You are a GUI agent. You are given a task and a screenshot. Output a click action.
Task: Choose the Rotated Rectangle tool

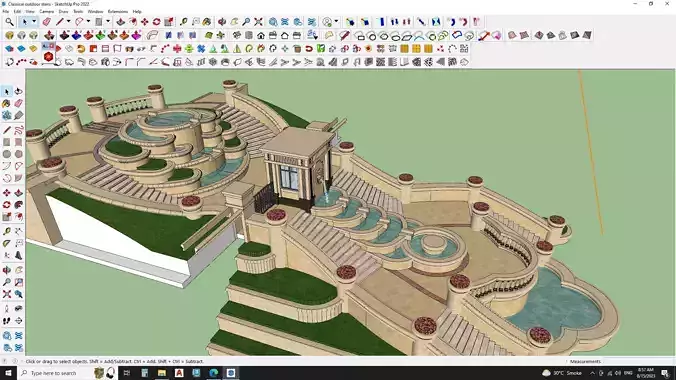18,142
